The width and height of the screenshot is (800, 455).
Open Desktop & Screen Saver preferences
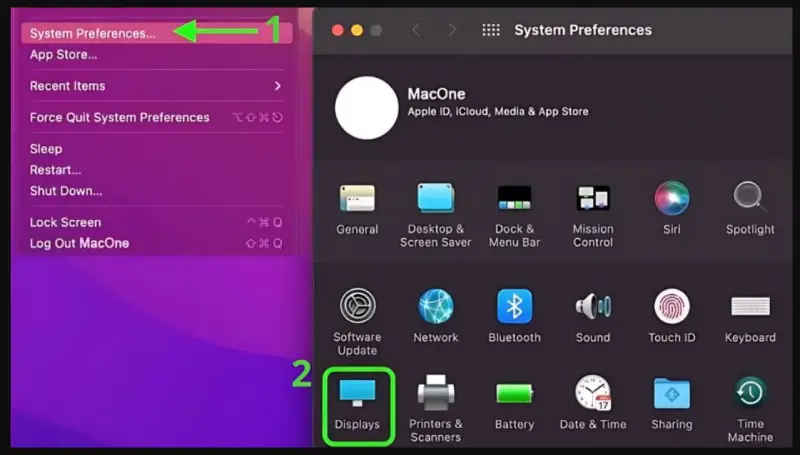pos(436,215)
